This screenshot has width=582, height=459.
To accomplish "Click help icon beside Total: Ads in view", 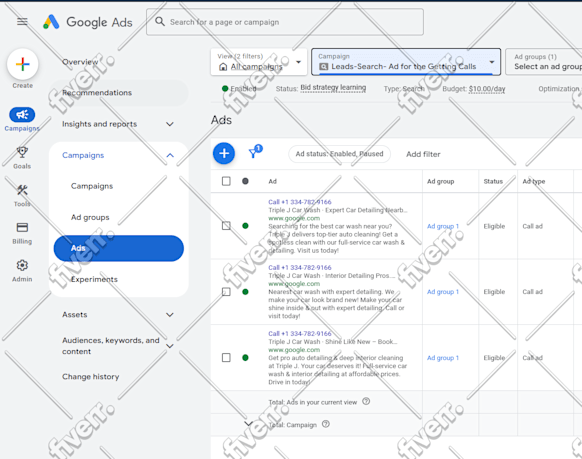I will coord(366,401).
